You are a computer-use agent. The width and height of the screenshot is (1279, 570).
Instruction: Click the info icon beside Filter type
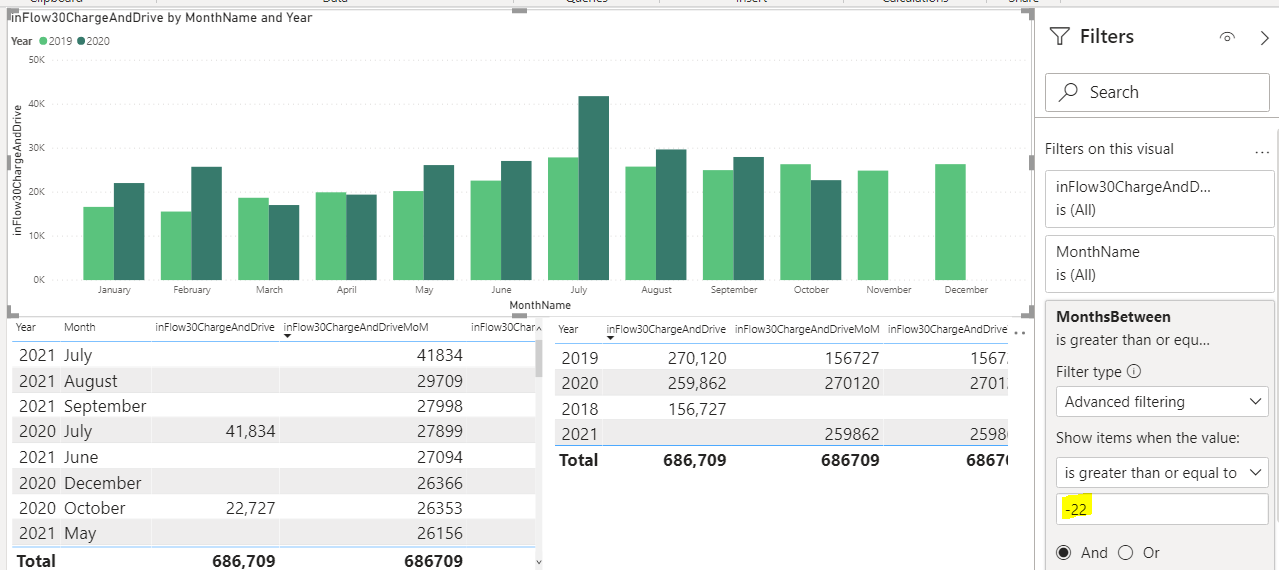pyautogui.click(x=1134, y=371)
